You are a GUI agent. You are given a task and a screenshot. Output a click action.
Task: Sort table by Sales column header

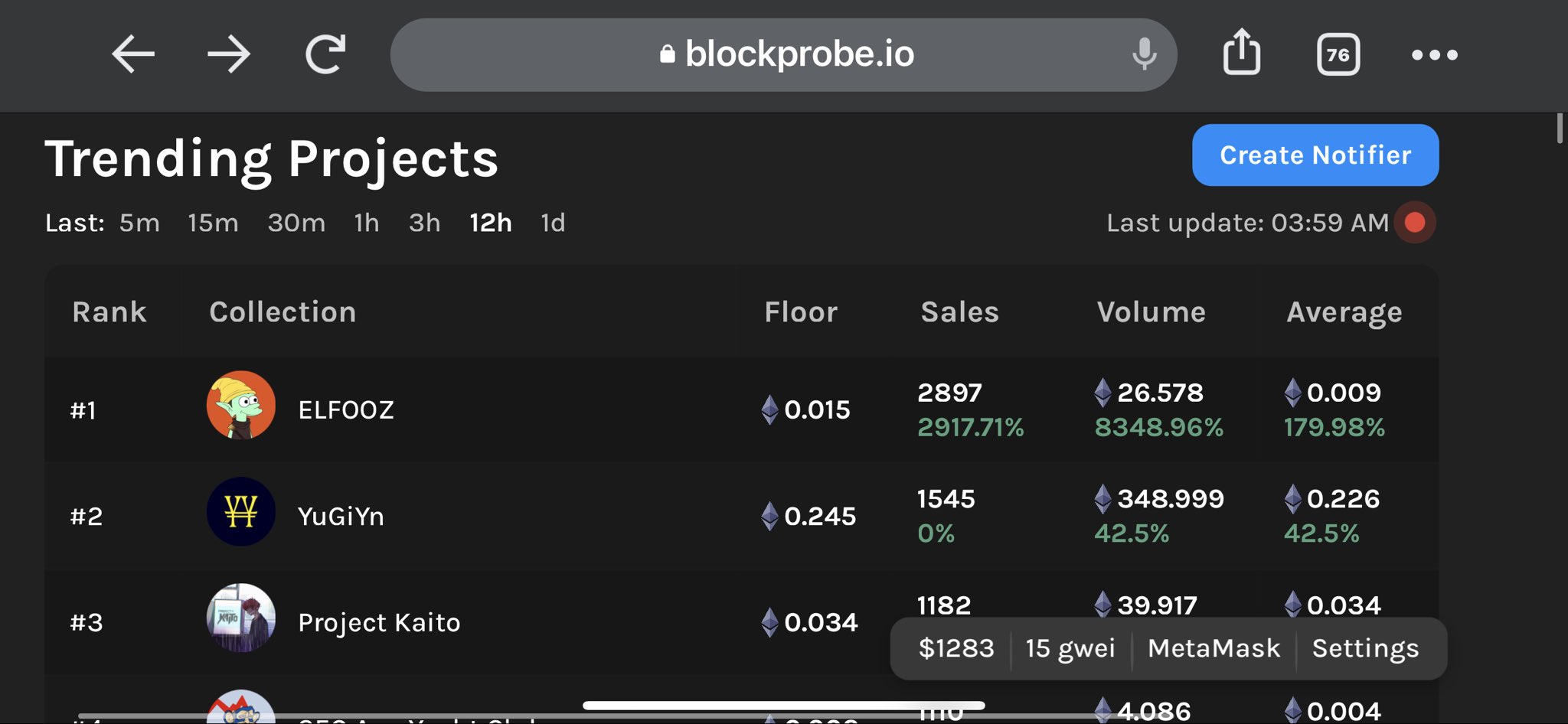(x=960, y=312)
